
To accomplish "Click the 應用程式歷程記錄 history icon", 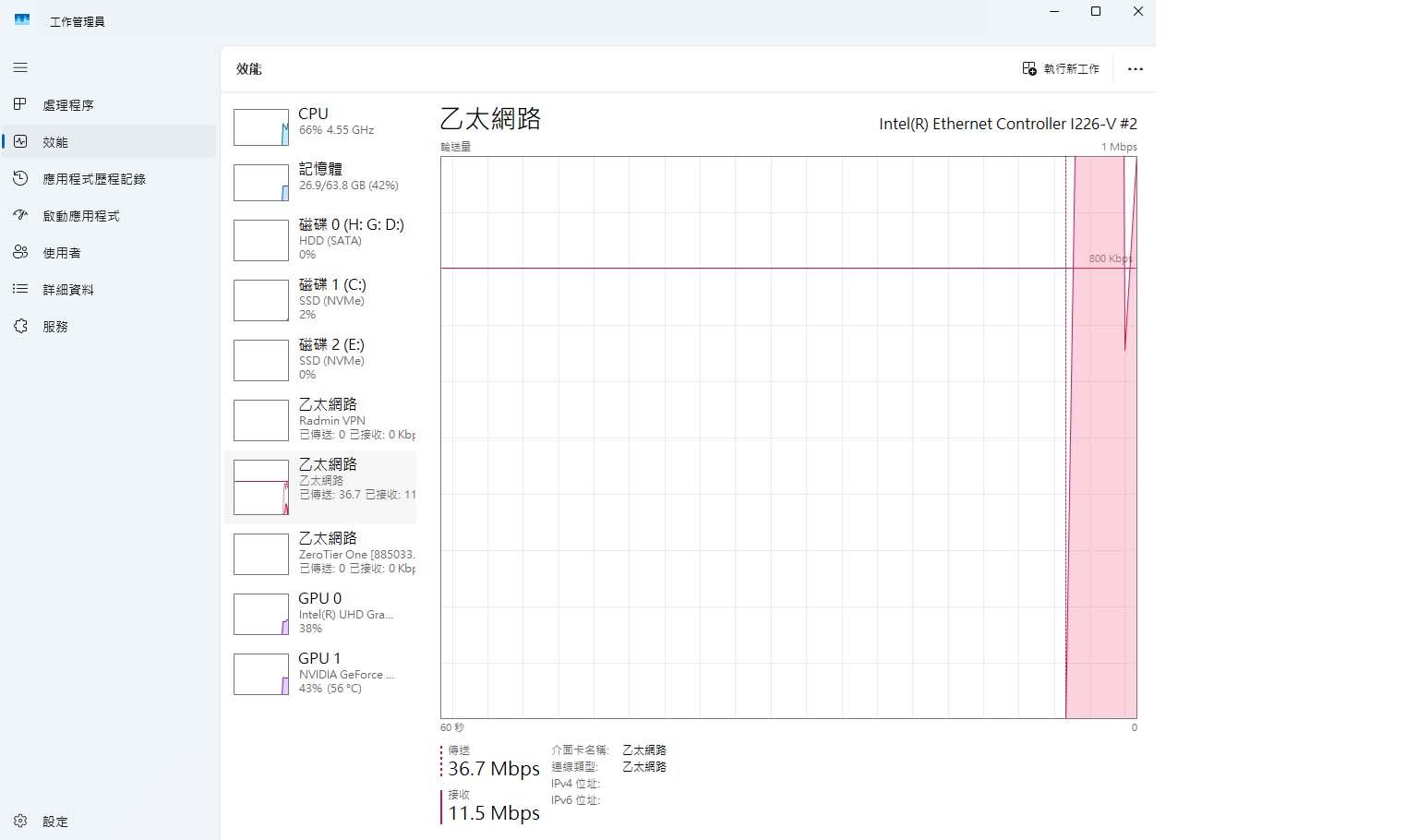I will [20, 178].
